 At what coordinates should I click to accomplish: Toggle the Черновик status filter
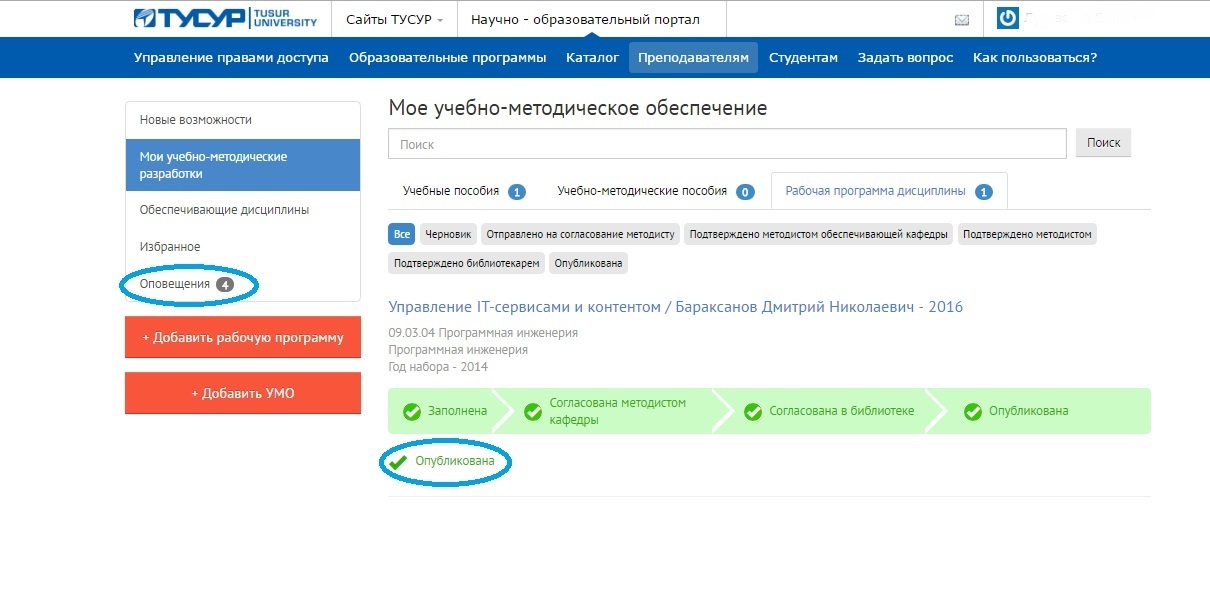pyautogui.click(x=448, y=235)
